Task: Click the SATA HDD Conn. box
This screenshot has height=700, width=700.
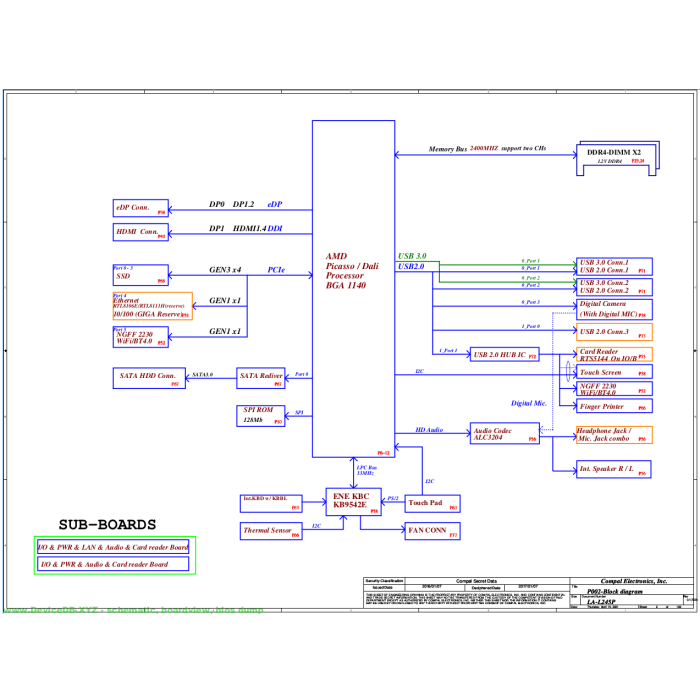Action: pos(149,378)
